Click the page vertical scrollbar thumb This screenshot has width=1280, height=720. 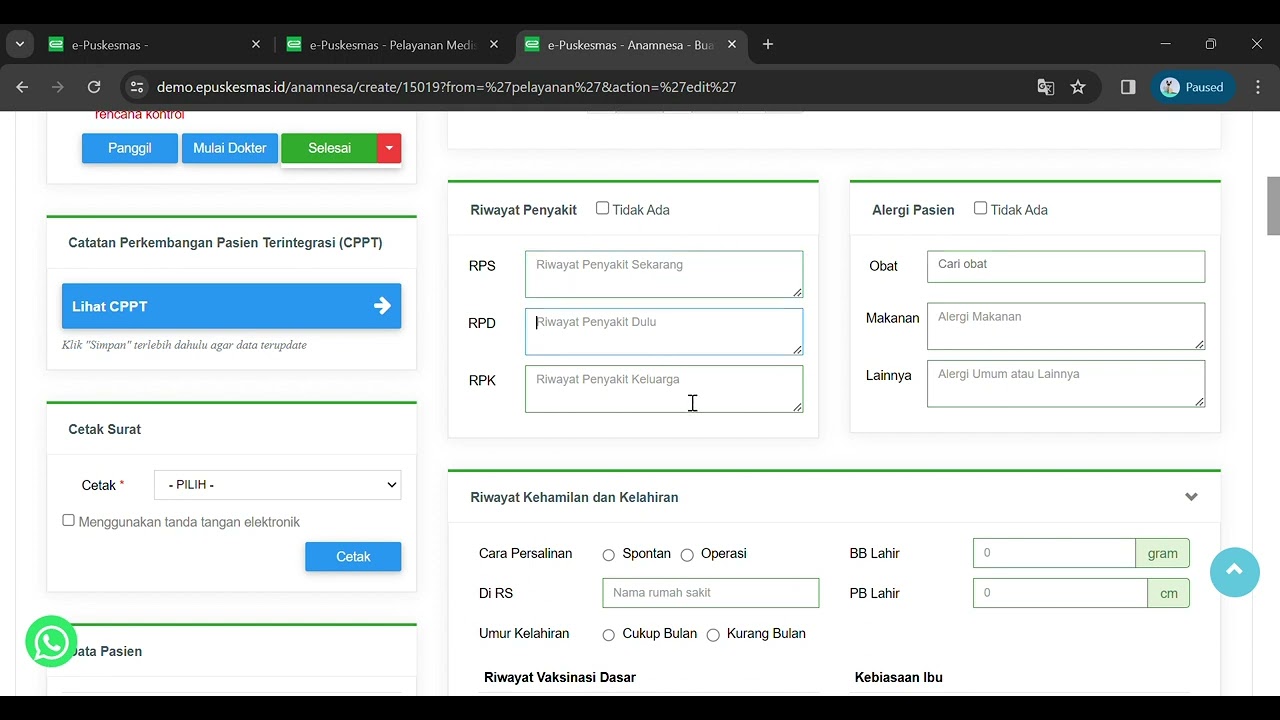click(1273, 205)
